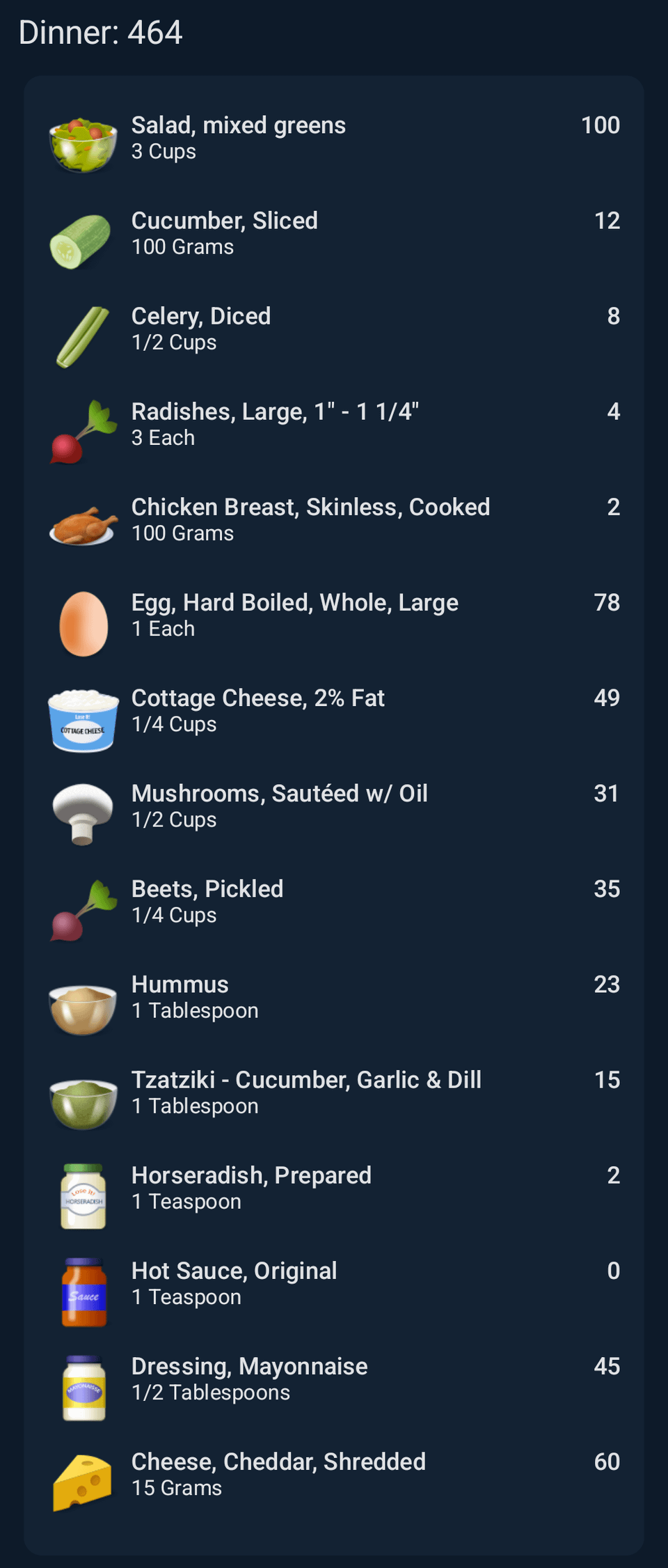
Task: Tap the cheddar cheese wedge icon
Action: tap(82, 1482)
